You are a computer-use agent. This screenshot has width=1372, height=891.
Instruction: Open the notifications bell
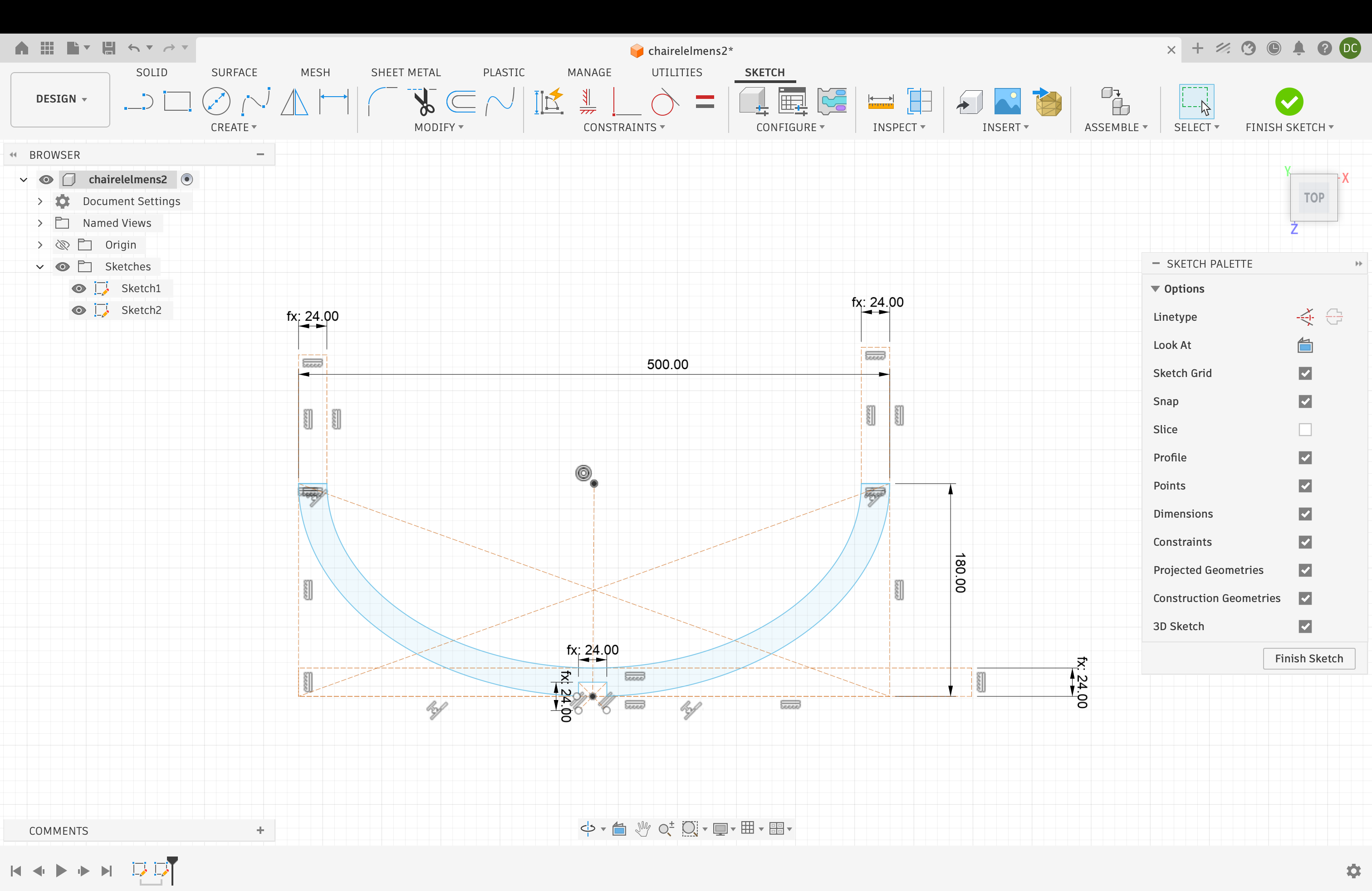[1299, 48]
